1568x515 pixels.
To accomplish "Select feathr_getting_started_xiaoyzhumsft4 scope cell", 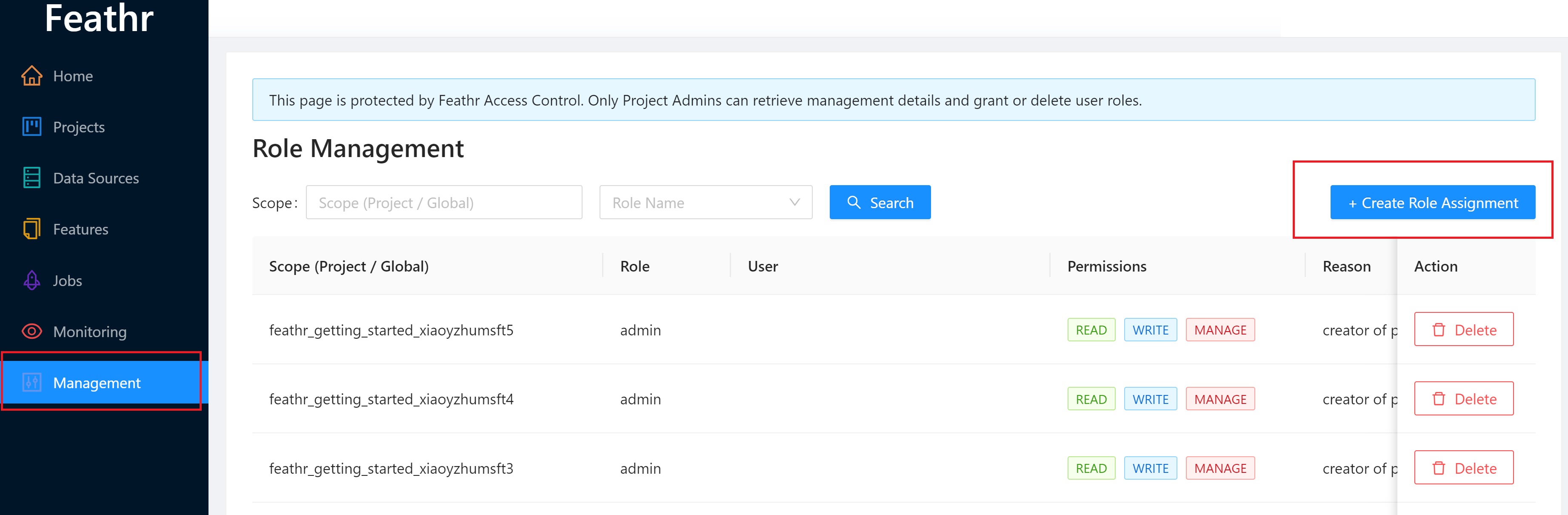I will point(391,399).
